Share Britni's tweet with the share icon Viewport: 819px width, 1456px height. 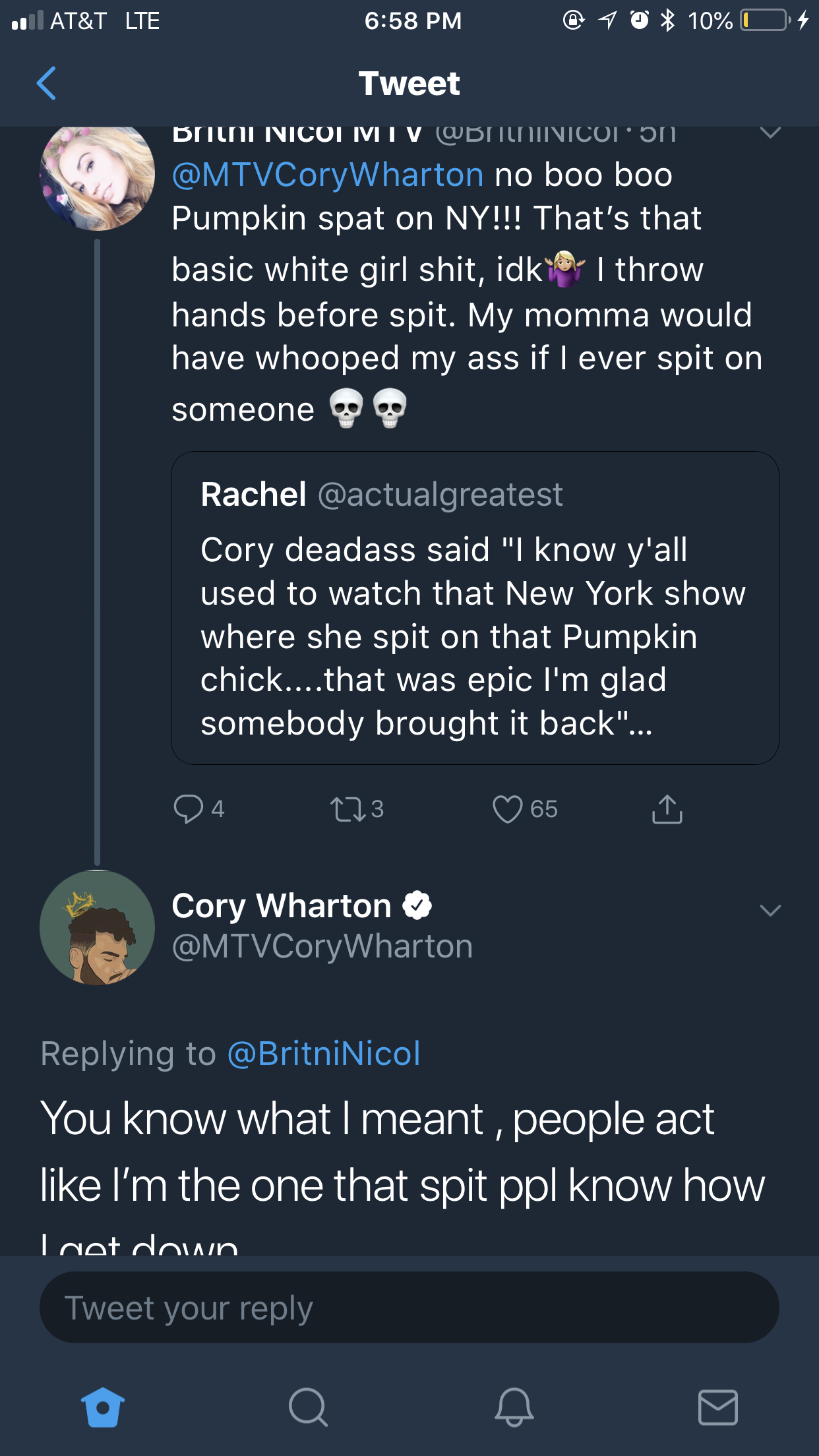[667, 809]
